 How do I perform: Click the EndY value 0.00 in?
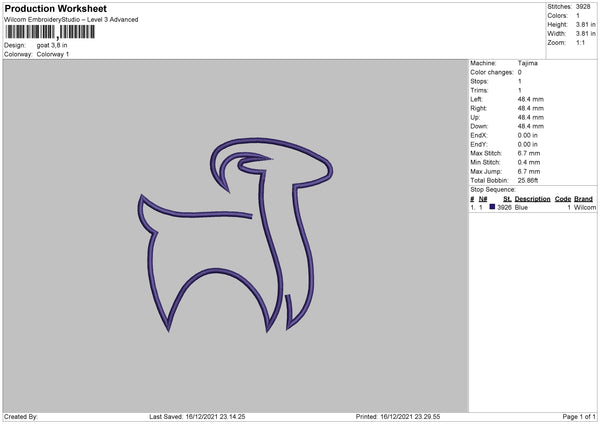(x=528, y=145)
